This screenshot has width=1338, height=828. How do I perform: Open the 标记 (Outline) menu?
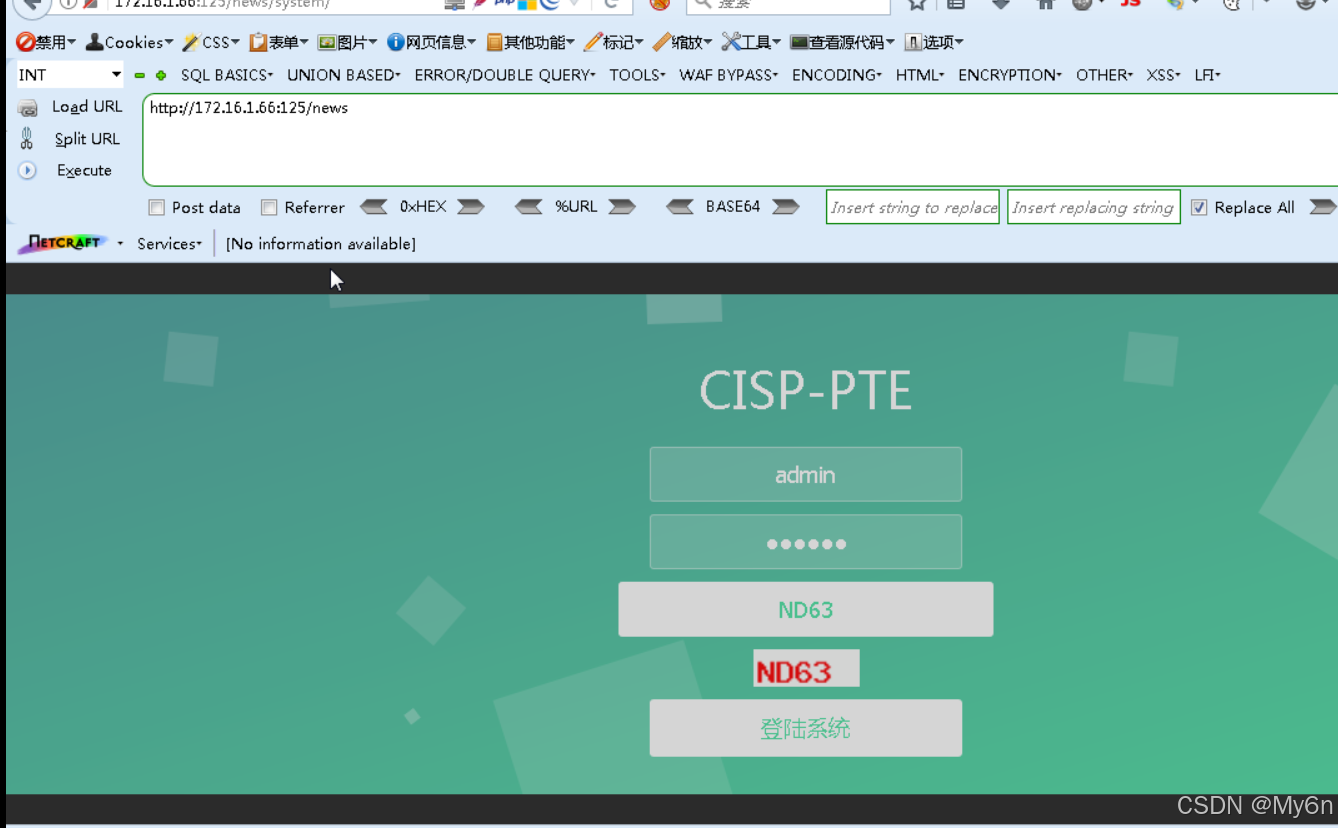click(x=614, y=42)
